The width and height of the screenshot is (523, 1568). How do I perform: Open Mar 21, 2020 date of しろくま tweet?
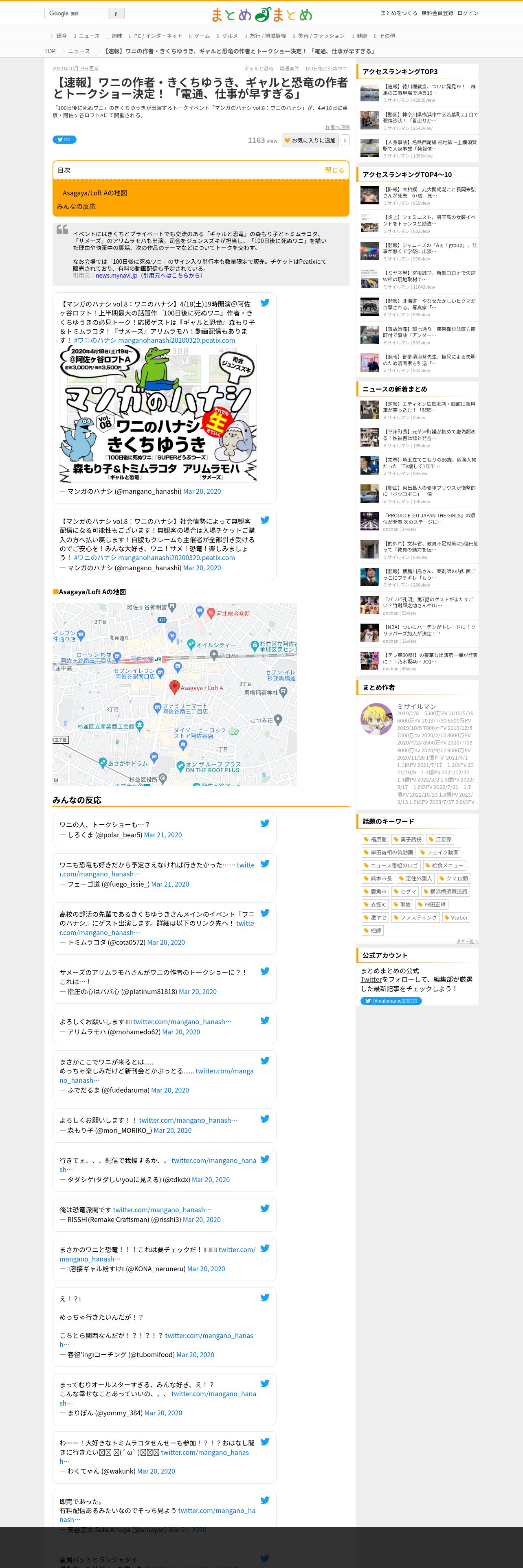point(163,835)
